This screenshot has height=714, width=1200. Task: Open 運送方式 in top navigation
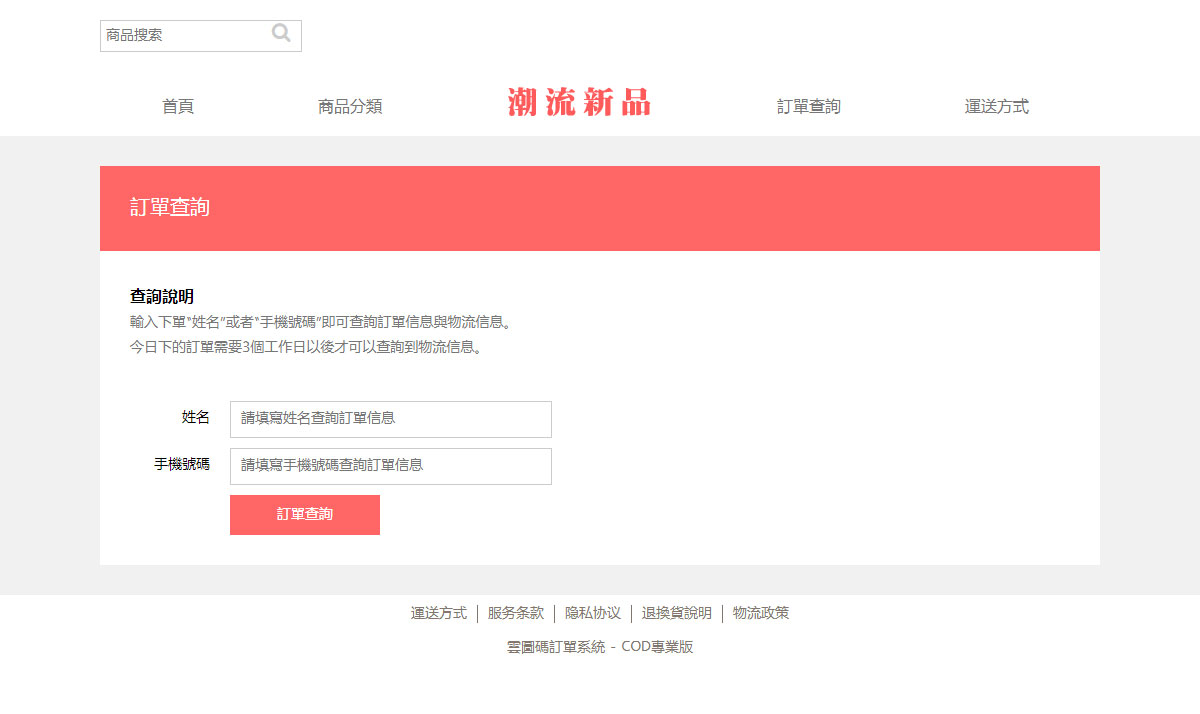(997, 106)
